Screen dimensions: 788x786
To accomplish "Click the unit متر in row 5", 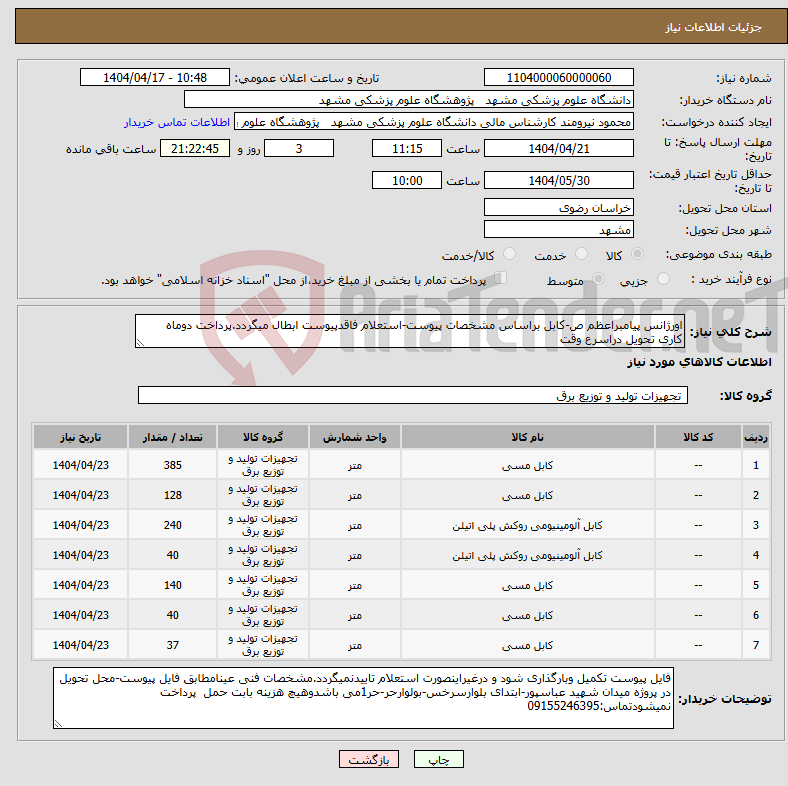I will point(355,585).
